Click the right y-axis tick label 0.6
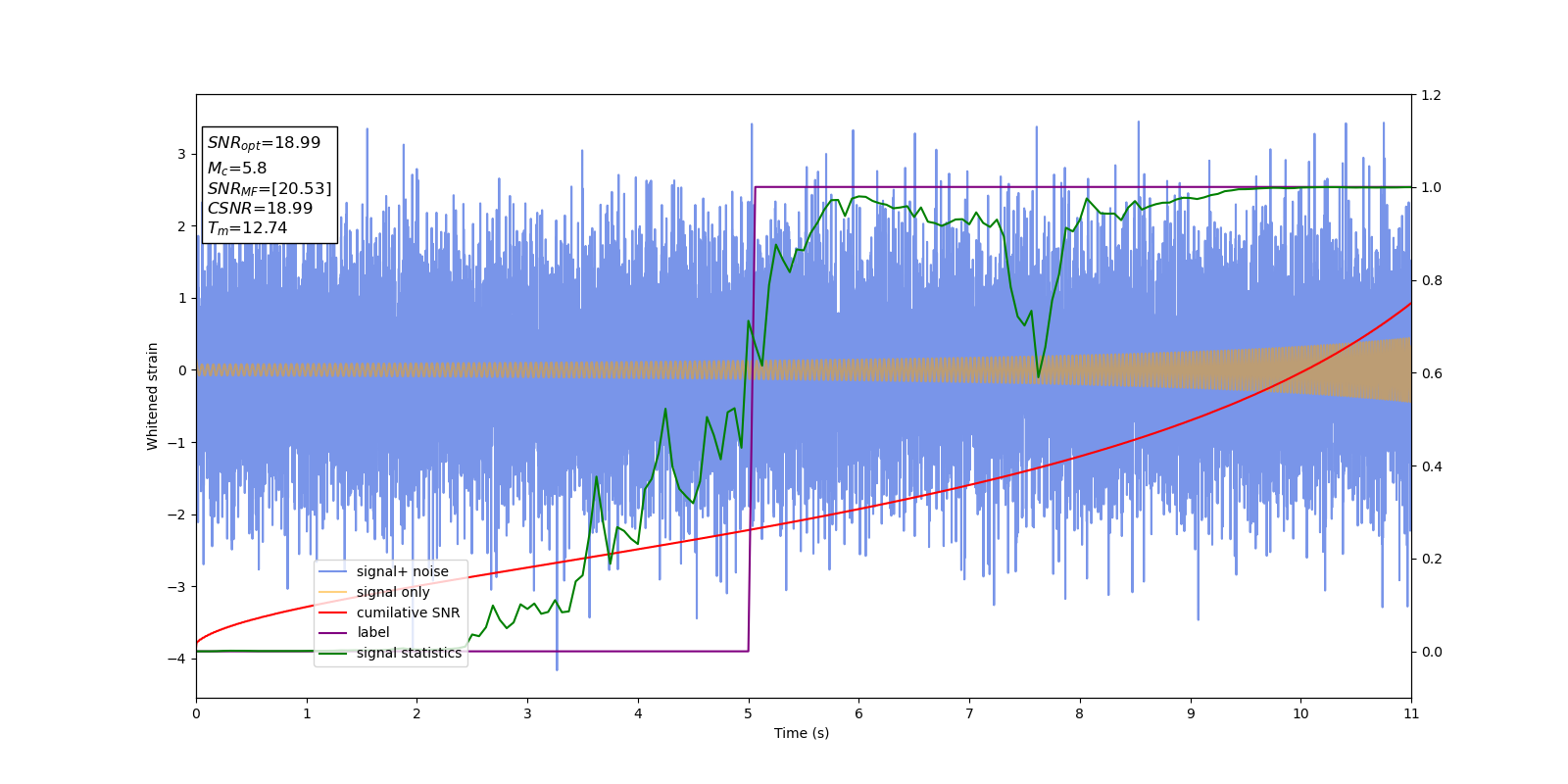 tap(1431, 373)
